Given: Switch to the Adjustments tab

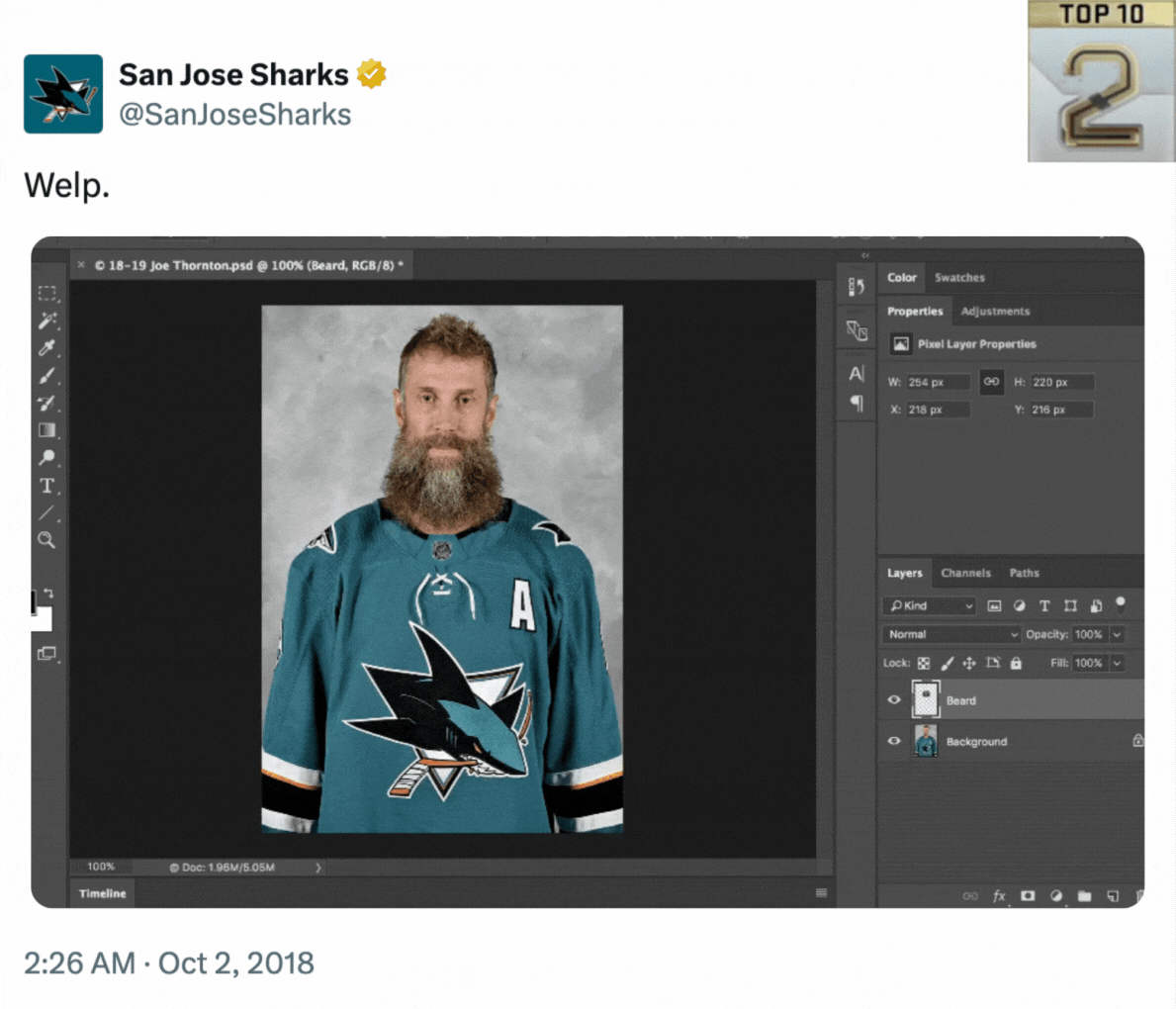Looking at the screenshot, I should pos(995,312).
